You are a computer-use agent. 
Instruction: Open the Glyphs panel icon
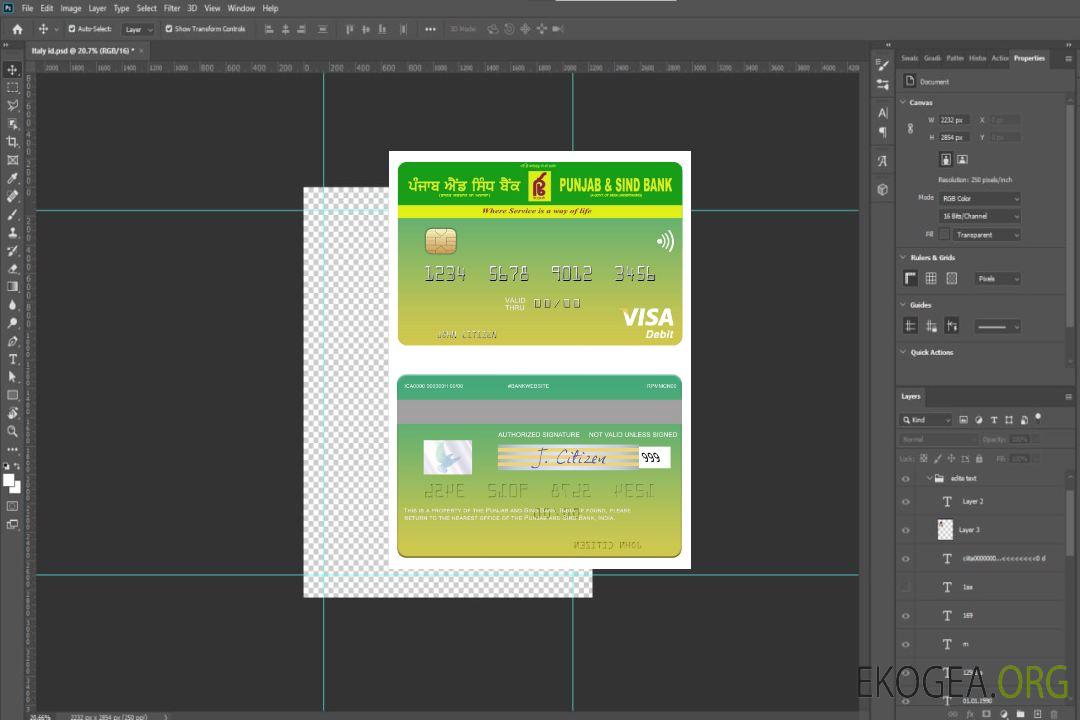pyautogui.click(x=883, y=161)
